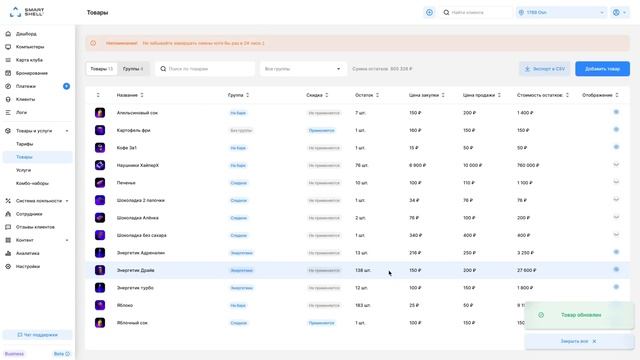Select the Товары tab
Screen dimensions: 640x360
point(102,69)
